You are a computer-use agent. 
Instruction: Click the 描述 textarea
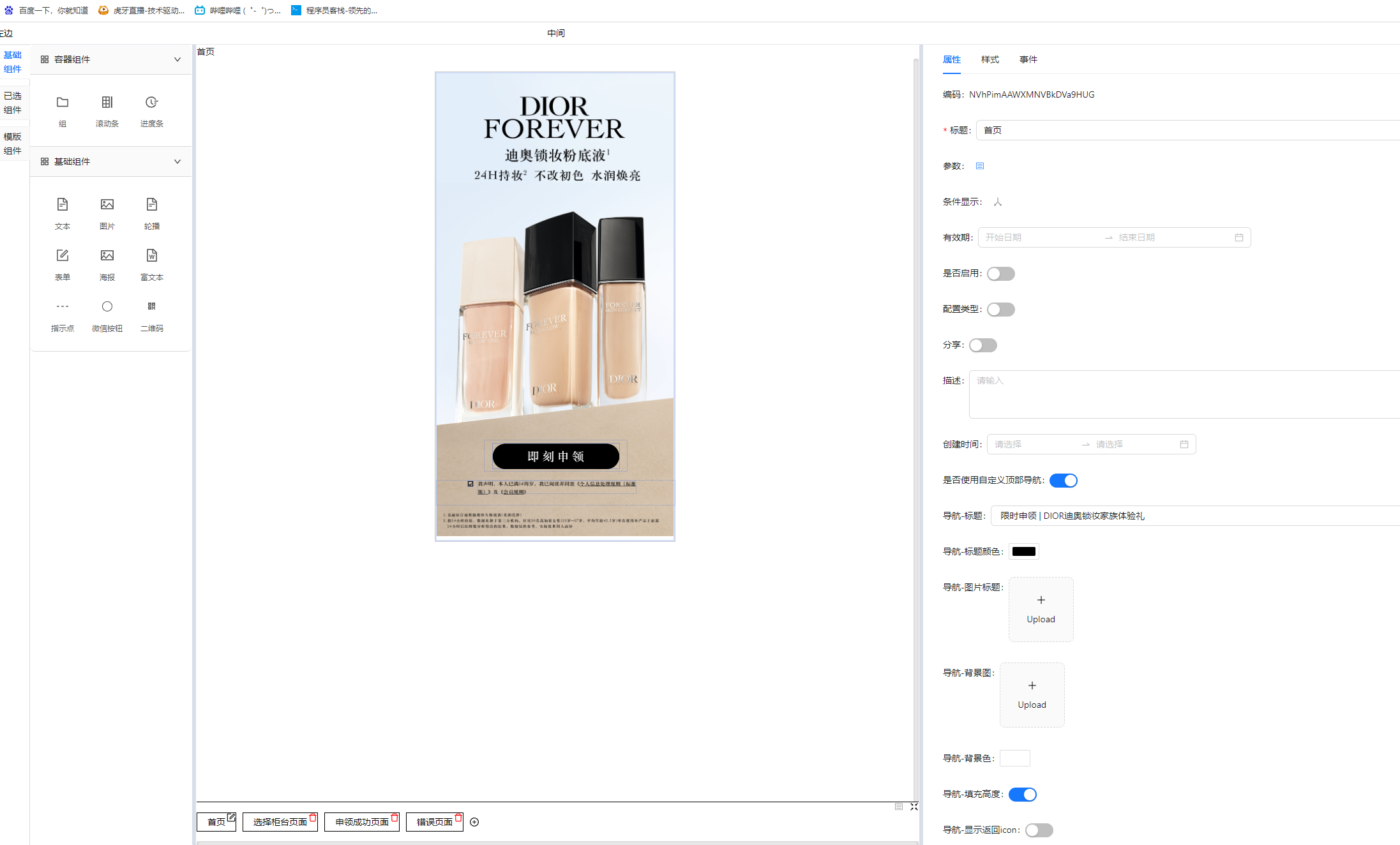[x=1184, y=394]
